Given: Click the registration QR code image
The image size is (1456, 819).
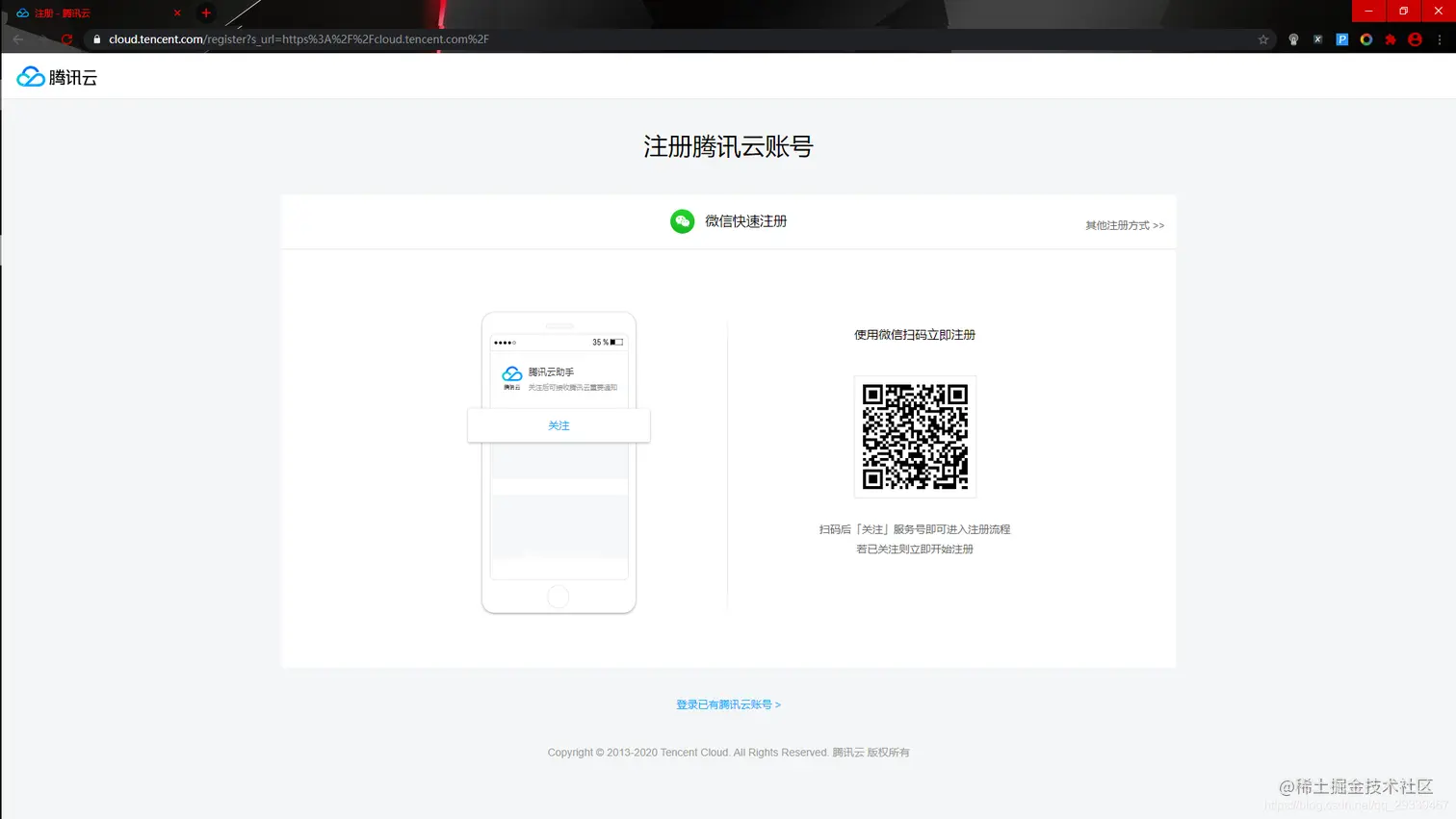Looking at the screenshot, I should point(914,436).
